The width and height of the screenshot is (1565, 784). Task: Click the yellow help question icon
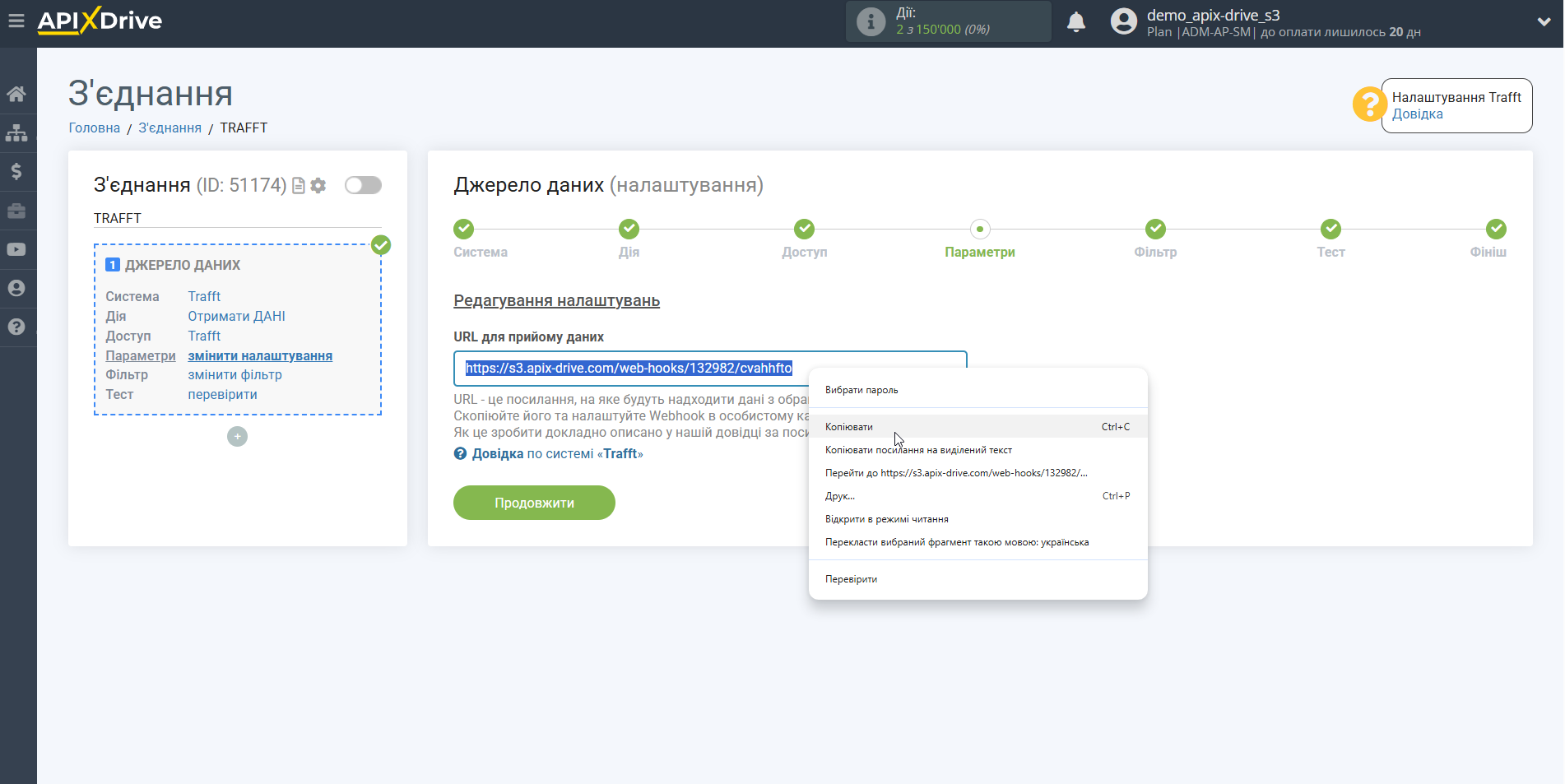pos(1369,104)
